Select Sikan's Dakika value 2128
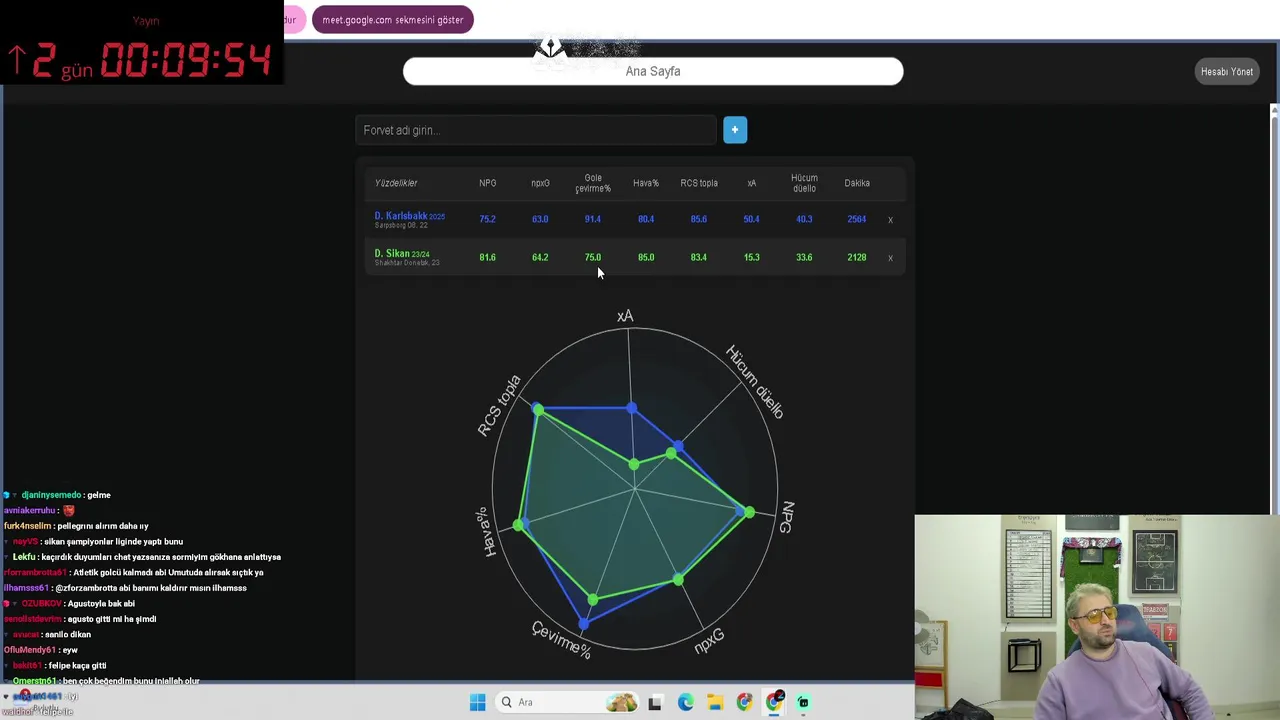This screenshot has height=720, width=1280. tap(857, 257)
